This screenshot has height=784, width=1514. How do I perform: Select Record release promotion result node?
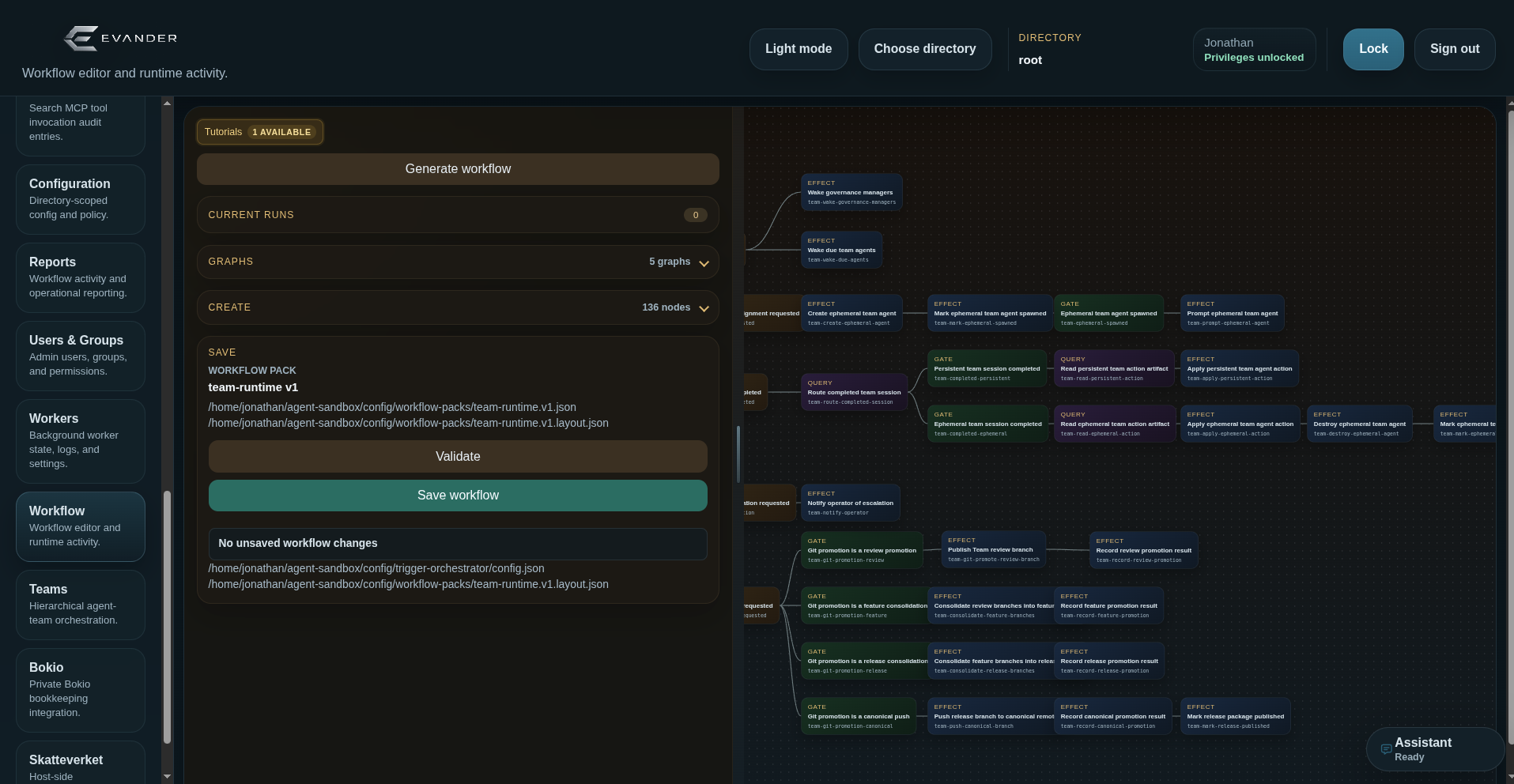1109,661
